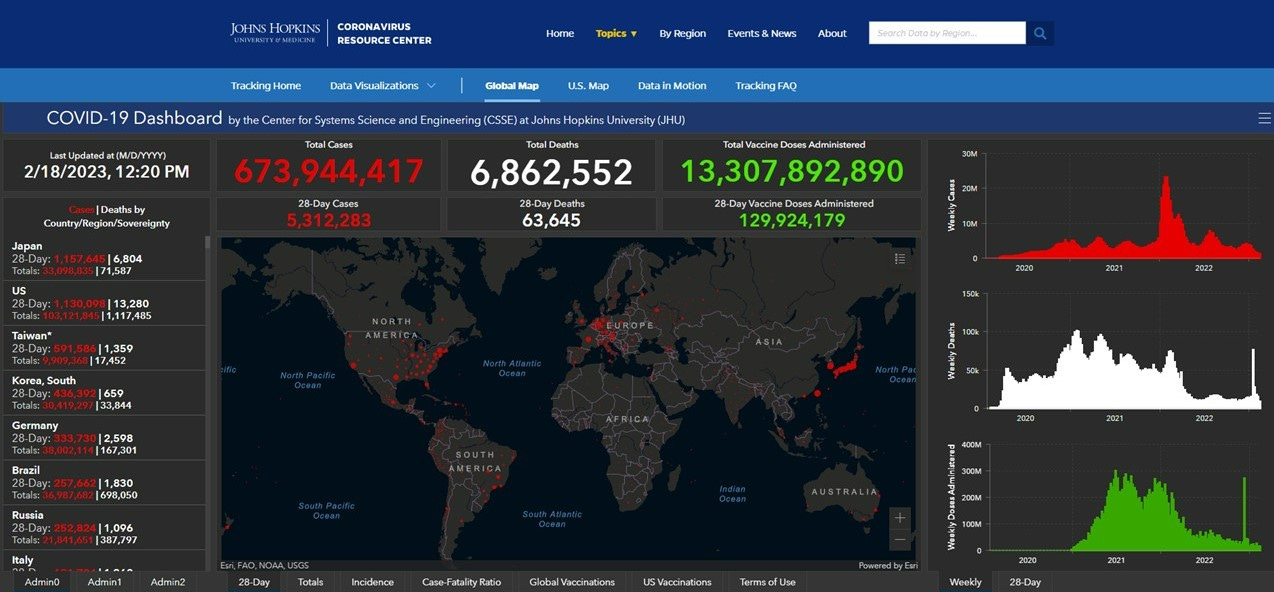1274x592 pixels.
Task: Click the 28-Day Cases value 5,312,283
Action: click(329, 220)
